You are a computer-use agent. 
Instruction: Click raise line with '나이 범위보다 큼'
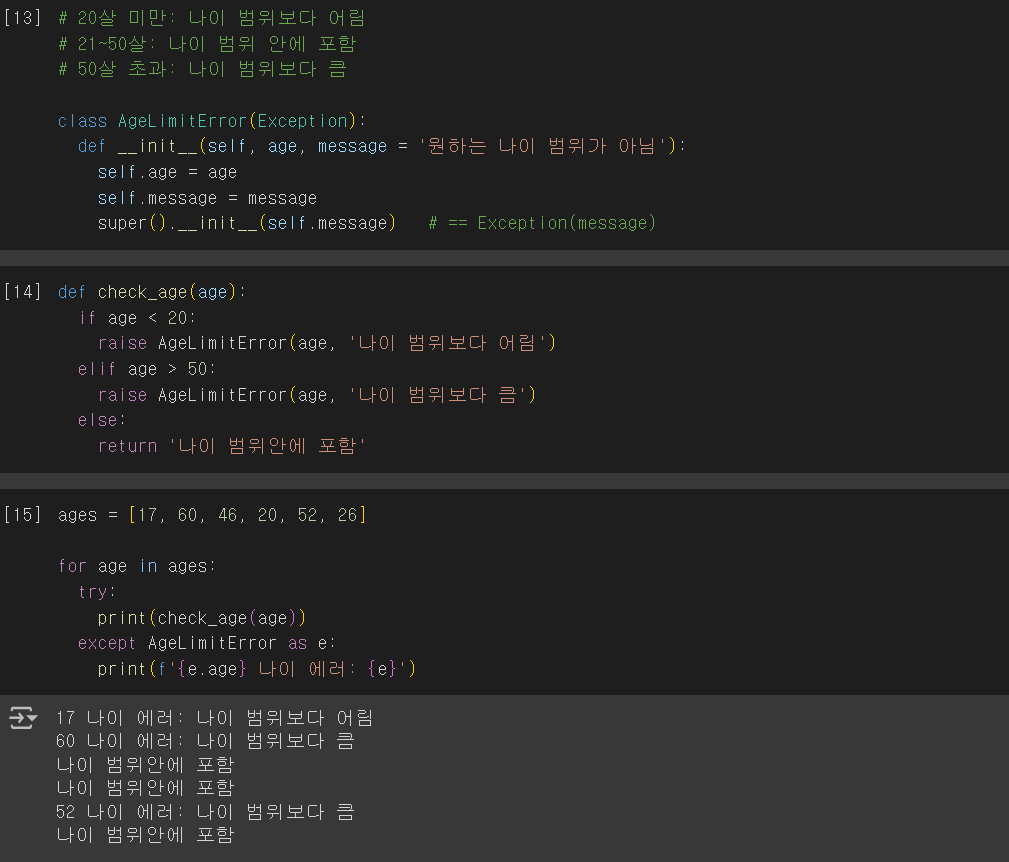point(317,394)
